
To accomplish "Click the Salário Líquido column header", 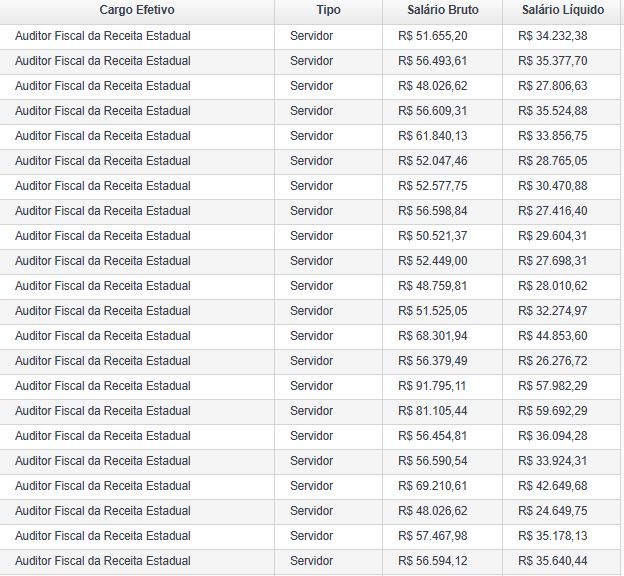I will pos(562,10).
